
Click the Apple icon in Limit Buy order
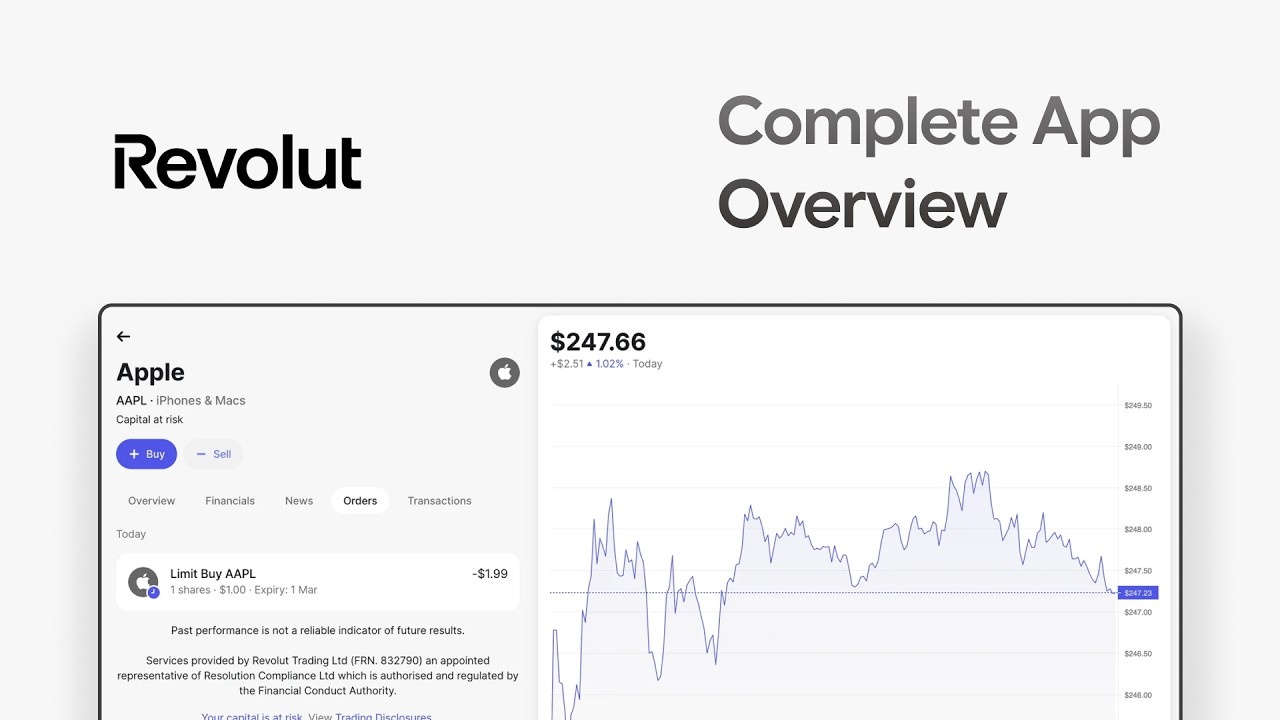[143, 582]
